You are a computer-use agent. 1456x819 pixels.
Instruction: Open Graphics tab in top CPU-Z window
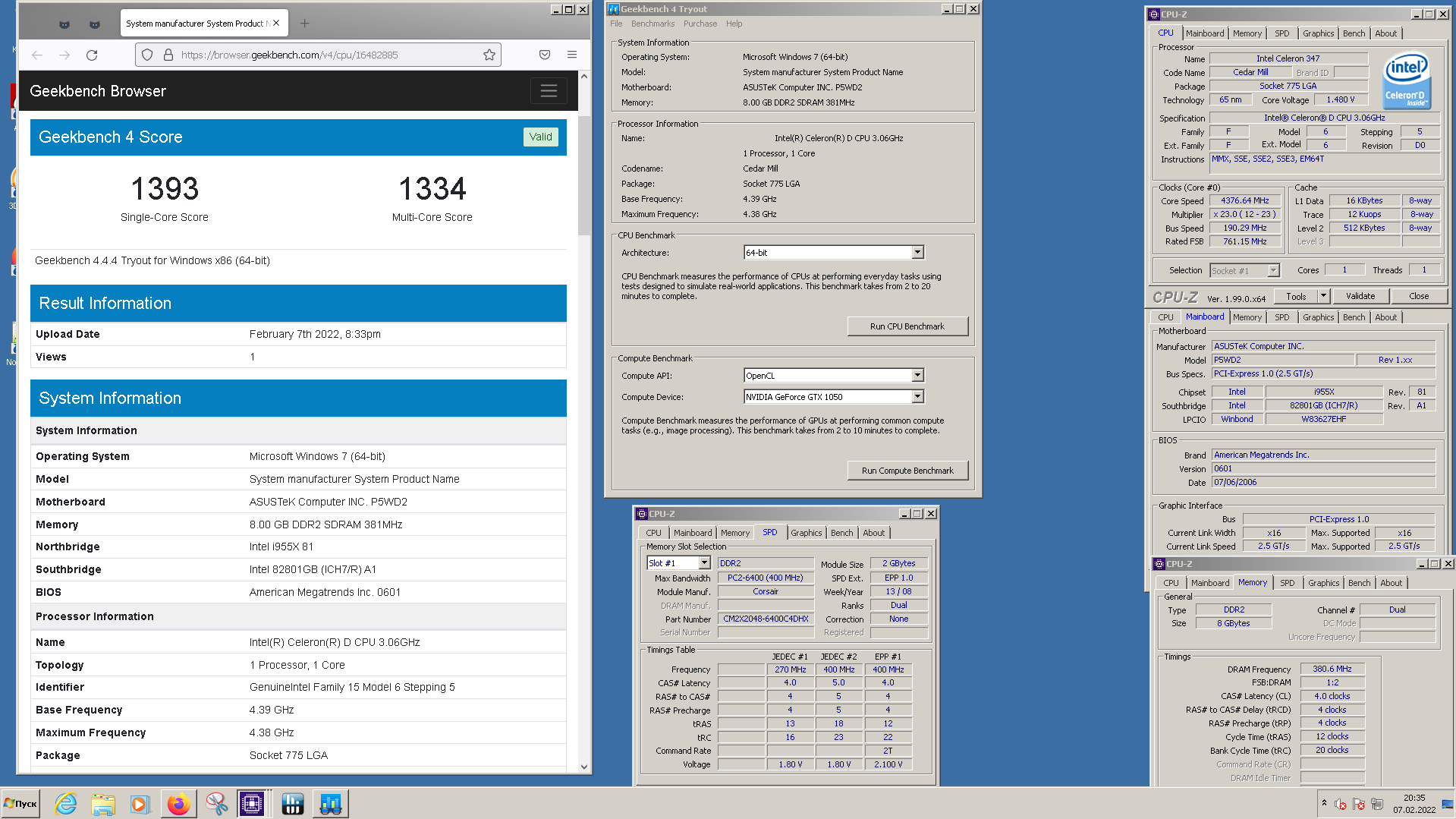tap(1318, 33)
